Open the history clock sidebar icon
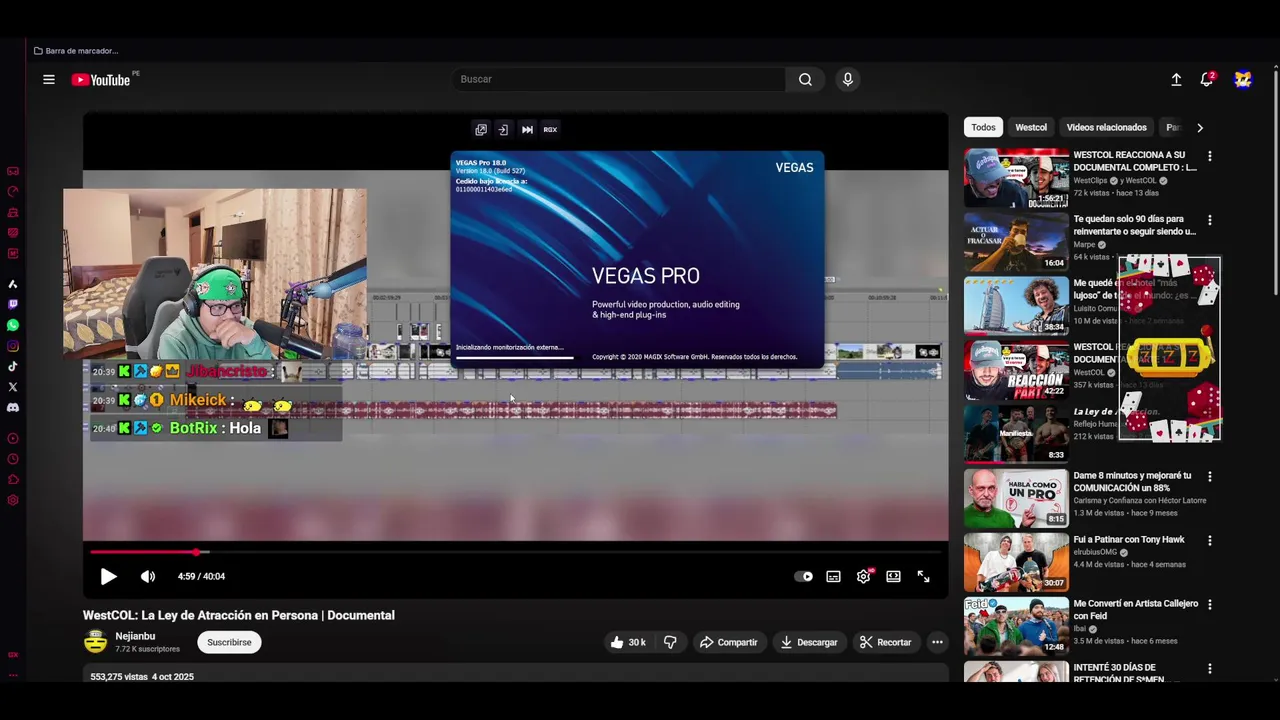This screenshot has height=720, width=1280. click(x=13, y=459)
